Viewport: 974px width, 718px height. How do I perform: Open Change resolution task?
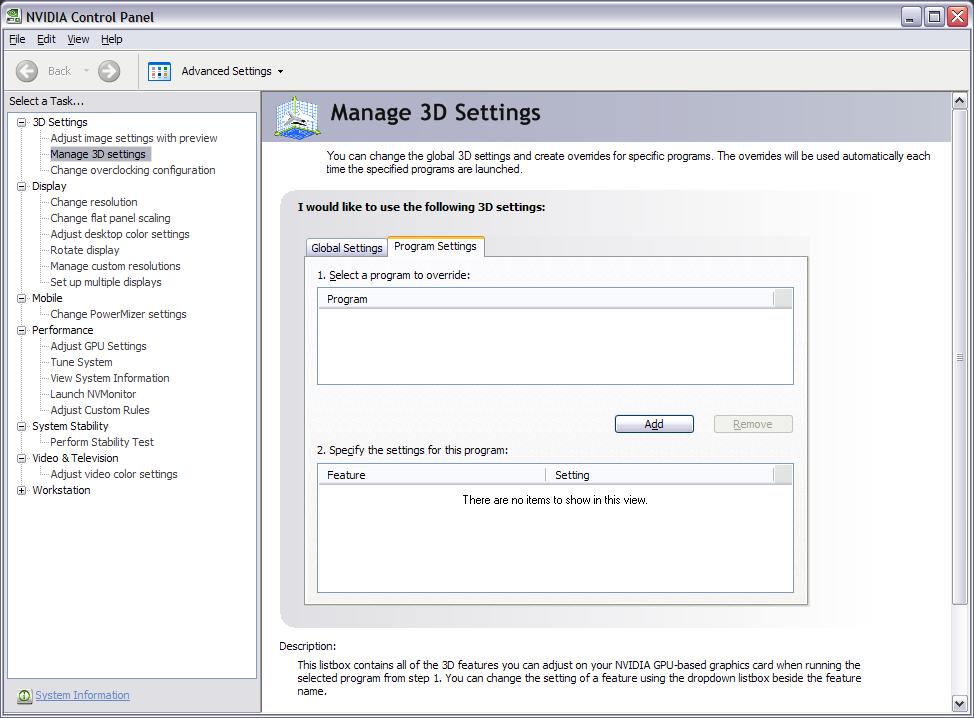pos(94,202)
